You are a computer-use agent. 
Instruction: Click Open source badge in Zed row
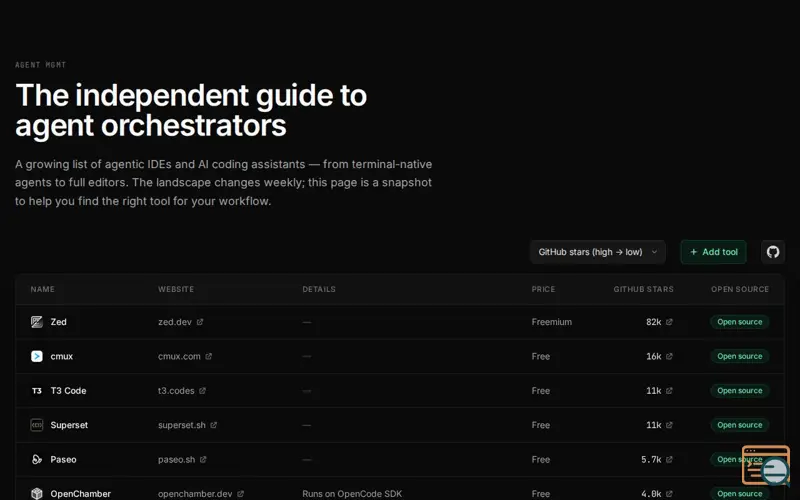click(x=740, y=322)
